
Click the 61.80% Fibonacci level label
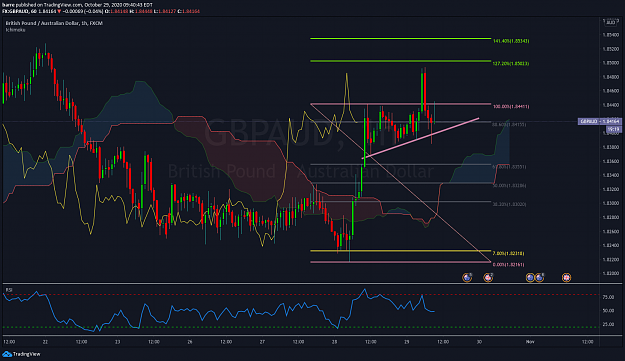pyautogui.click(x=509, y=167)
